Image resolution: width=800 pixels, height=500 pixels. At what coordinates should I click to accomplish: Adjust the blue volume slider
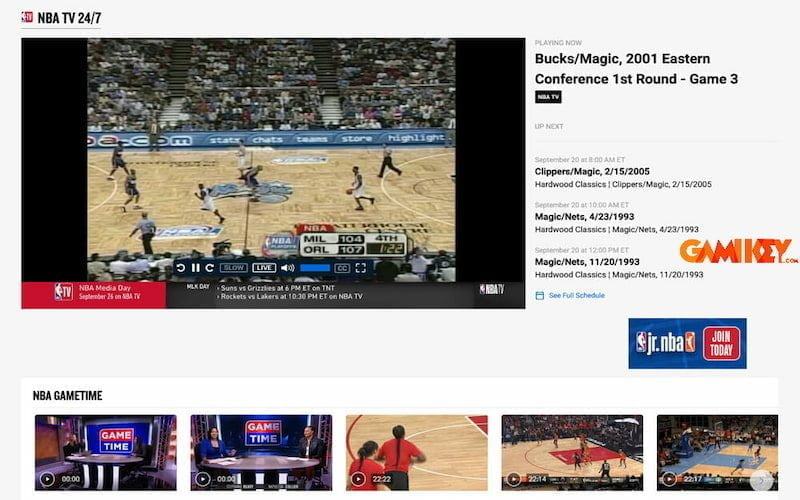pyautogui.click(x=315, y=268)
